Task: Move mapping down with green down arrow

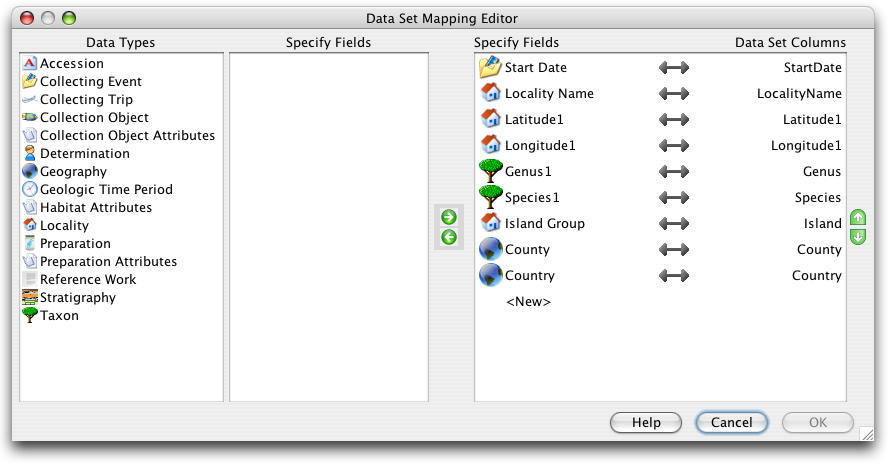Action: click(x=858, y=237)
